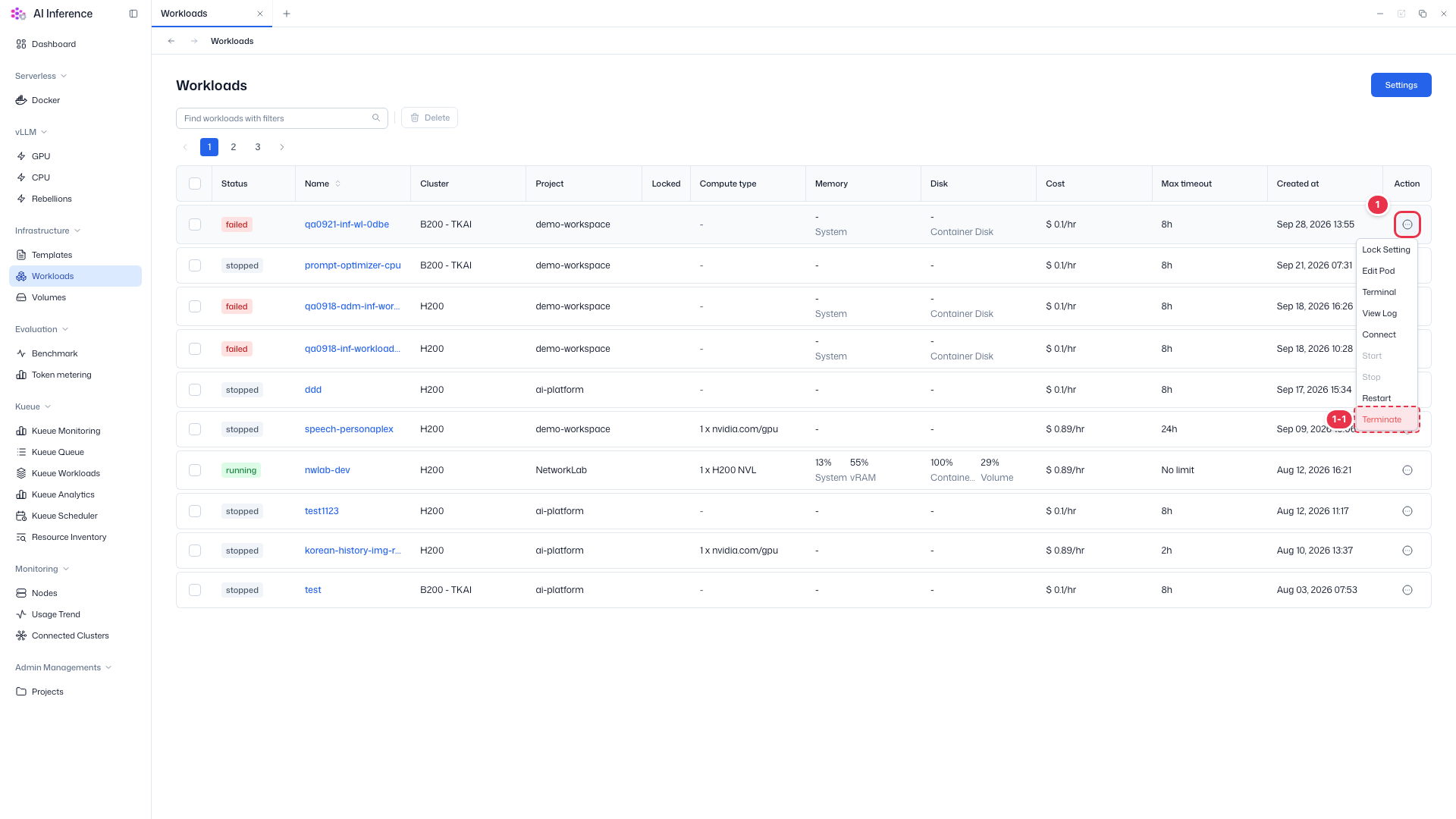Go to page 2 of workloads
The height and width of the screenshot is (819, 1456).
click(234, 147)
